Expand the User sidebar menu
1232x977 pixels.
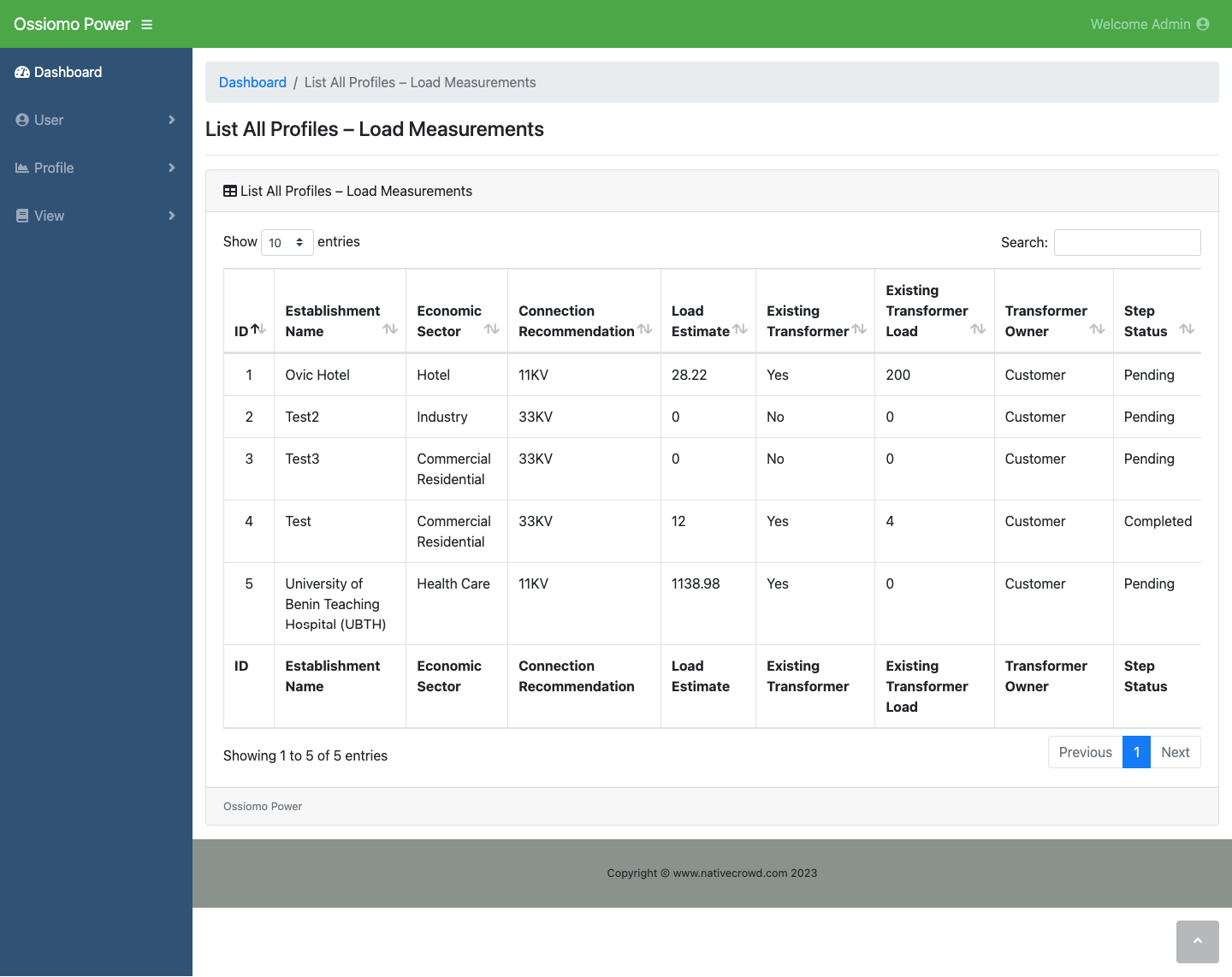96,121
